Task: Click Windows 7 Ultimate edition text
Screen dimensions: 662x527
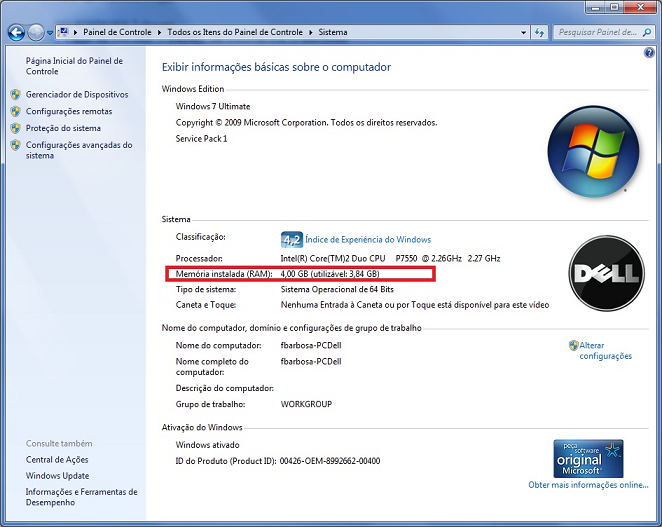Action: (213, 106)
